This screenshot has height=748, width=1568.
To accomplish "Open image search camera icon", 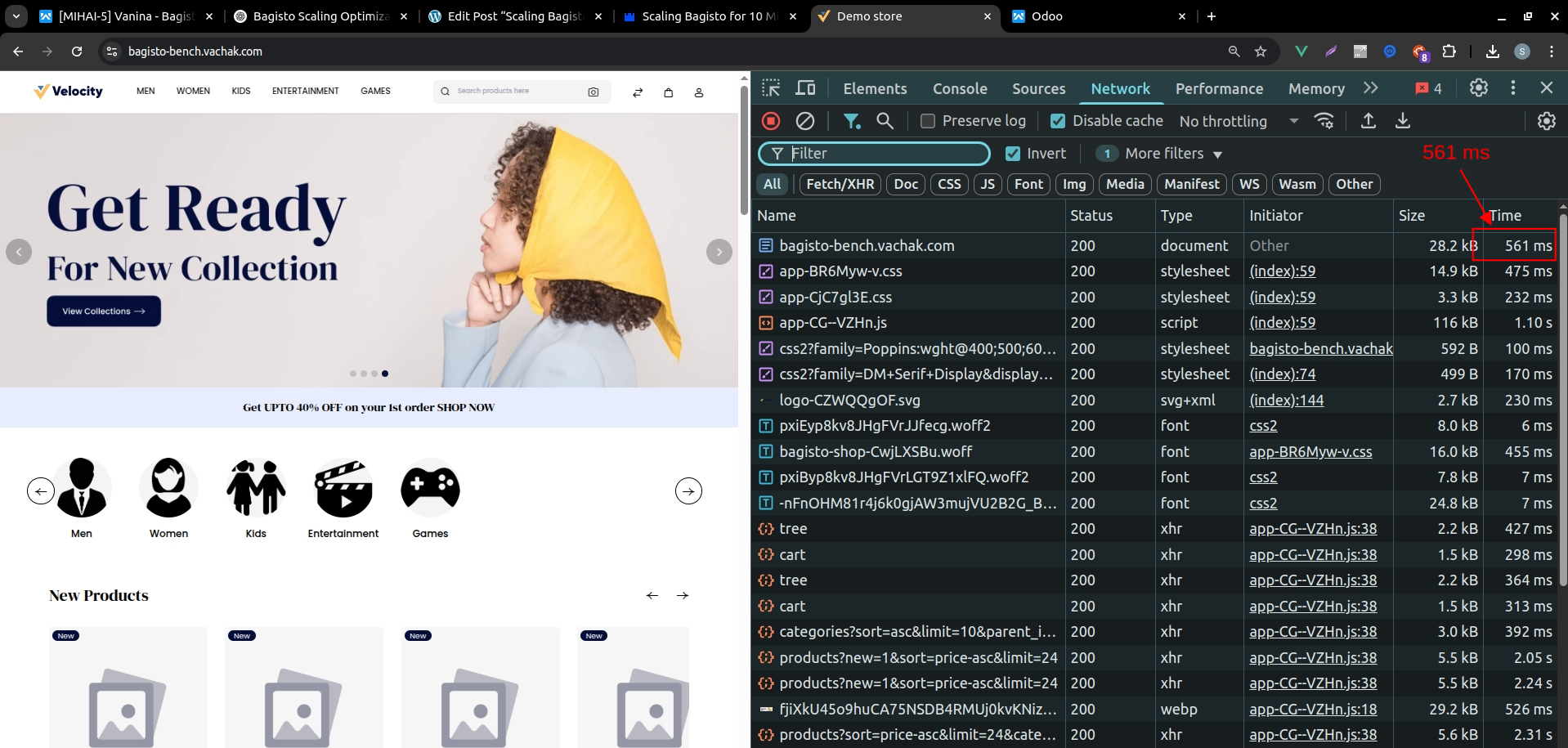I will 594,92.
